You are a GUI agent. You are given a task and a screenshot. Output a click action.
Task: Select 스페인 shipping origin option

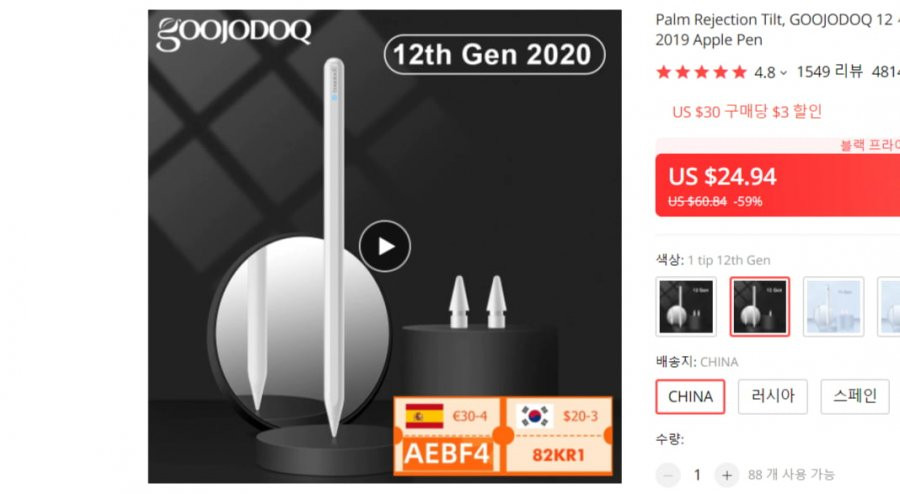click(x=855, y=396)
